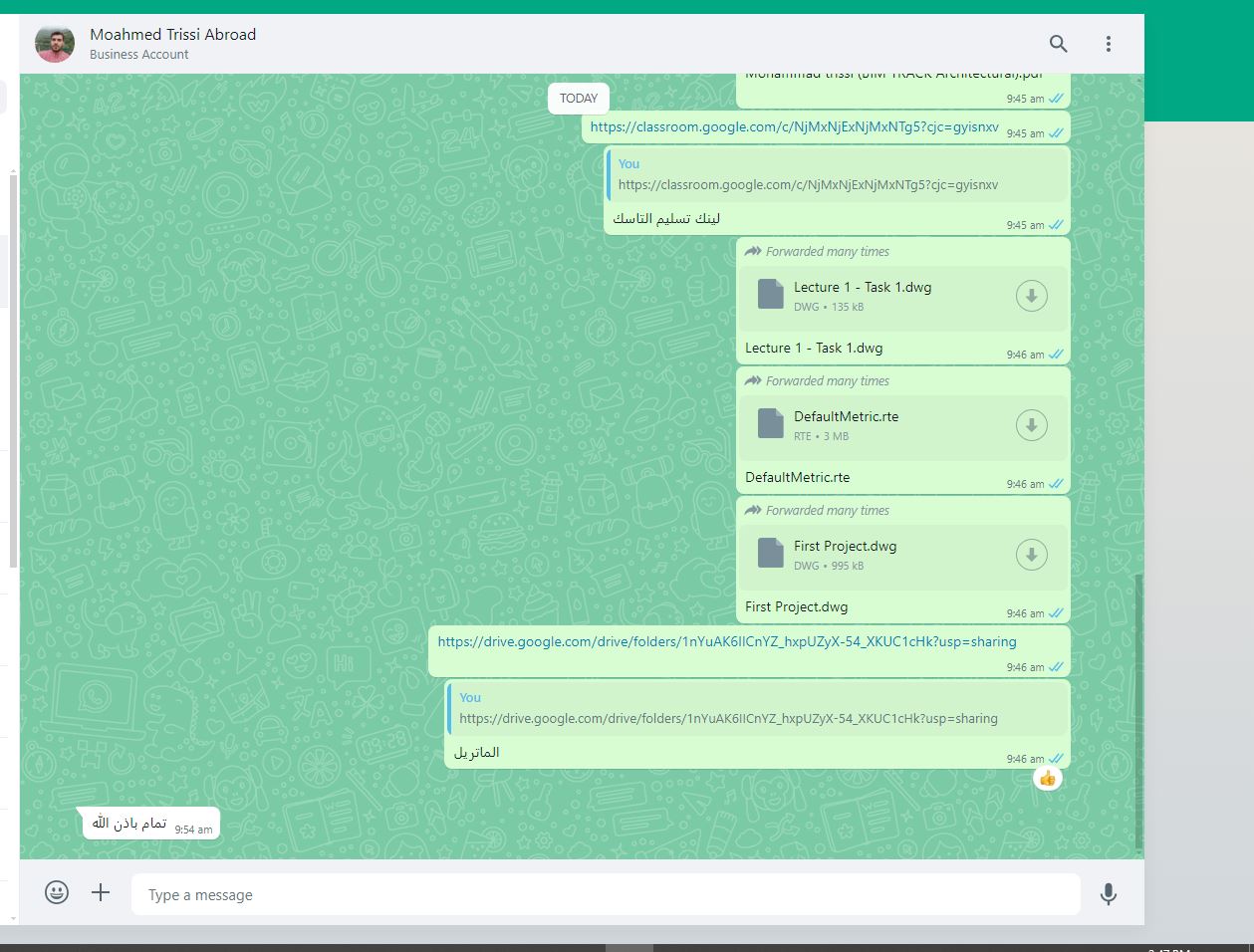
Task: Jump to quoted drive link reply
Action: [758, 709]
